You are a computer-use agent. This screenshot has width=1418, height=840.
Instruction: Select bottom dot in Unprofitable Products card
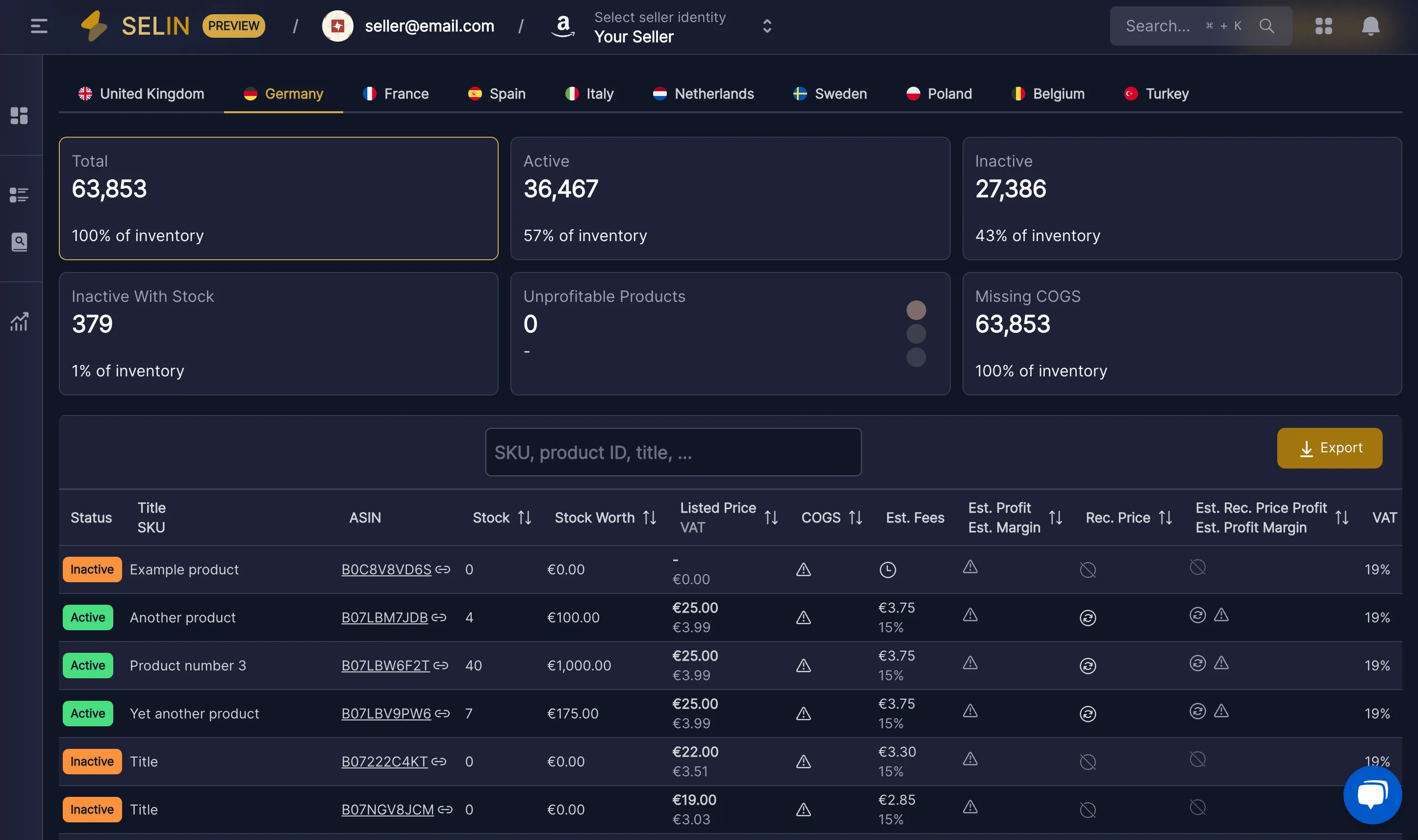916,357
